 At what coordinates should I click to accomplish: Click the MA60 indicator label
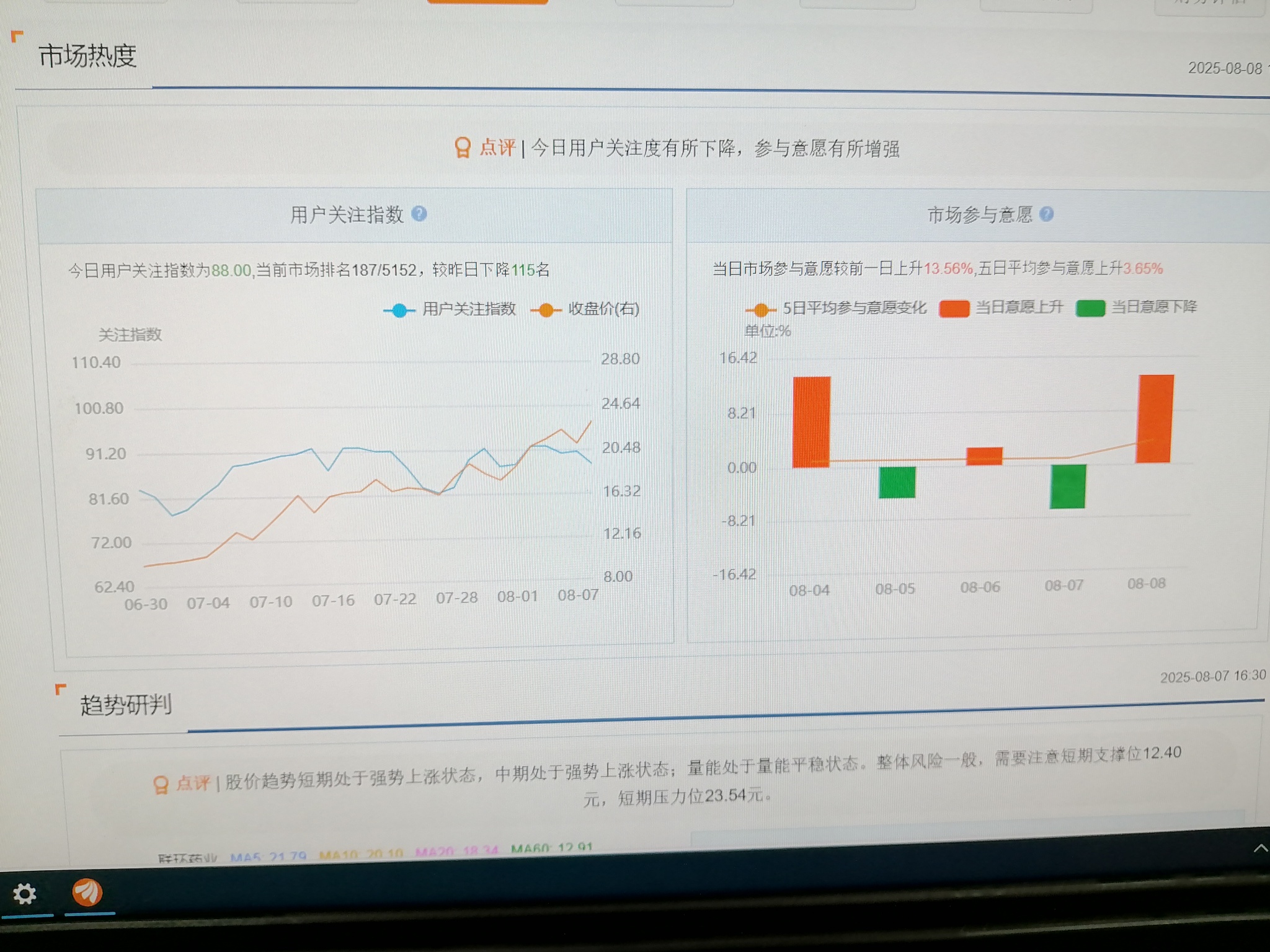[552, 848]
